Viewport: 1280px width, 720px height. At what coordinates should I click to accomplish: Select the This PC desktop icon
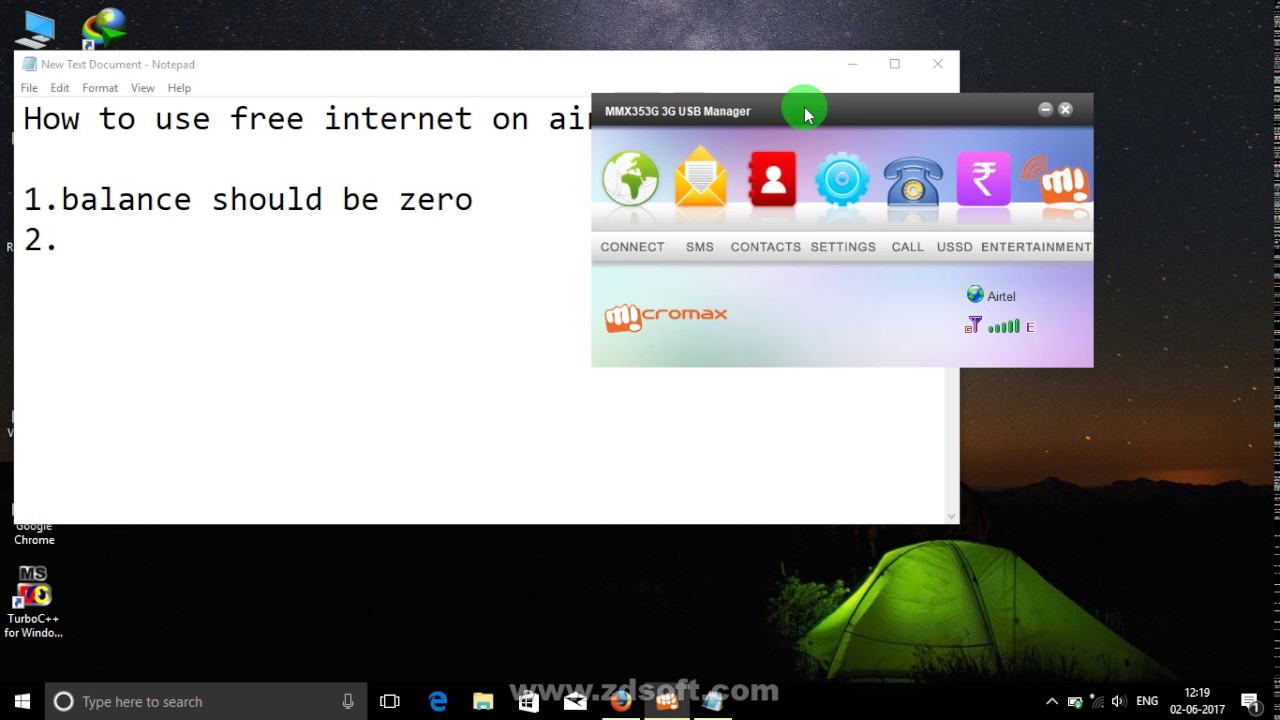point(35,29)
